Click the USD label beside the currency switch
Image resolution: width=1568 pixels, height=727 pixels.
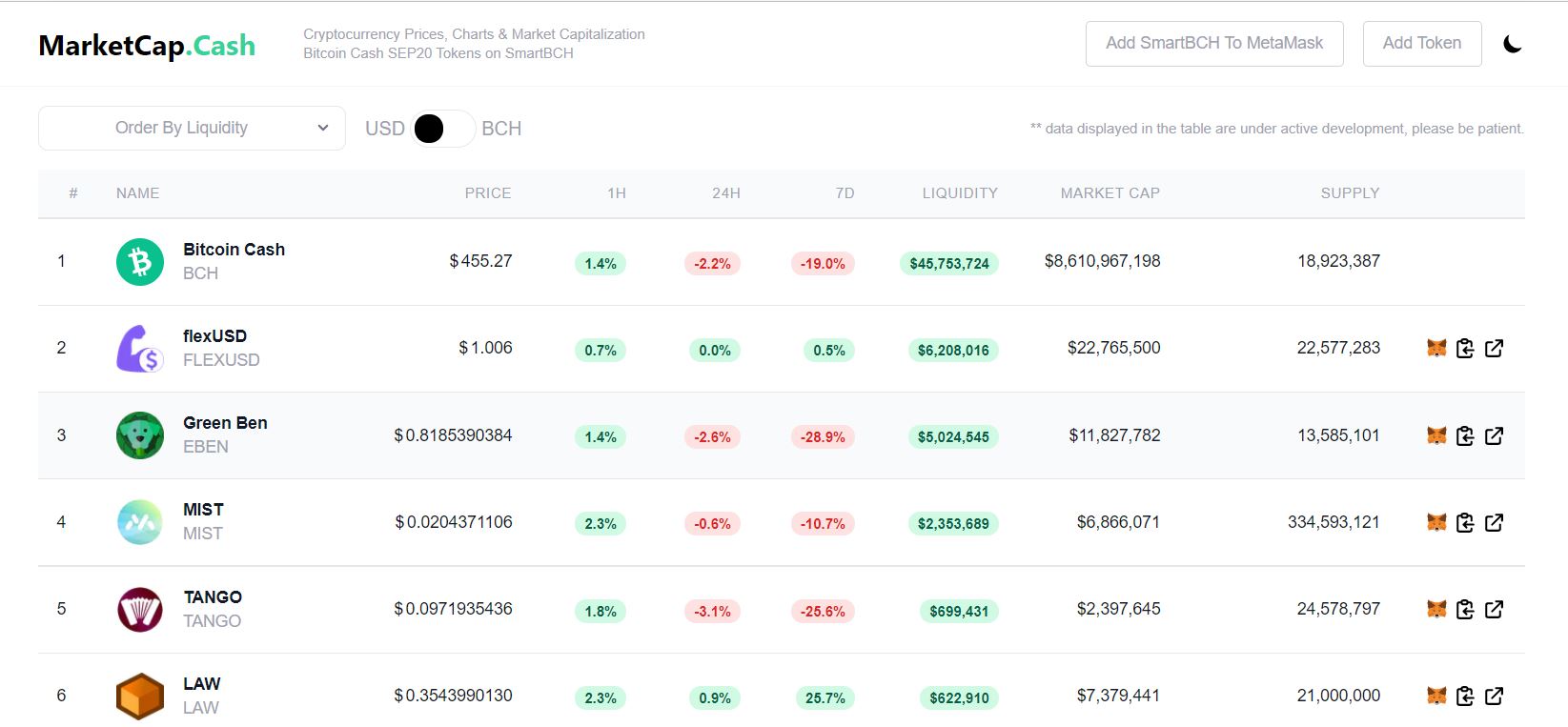(385, 129)
